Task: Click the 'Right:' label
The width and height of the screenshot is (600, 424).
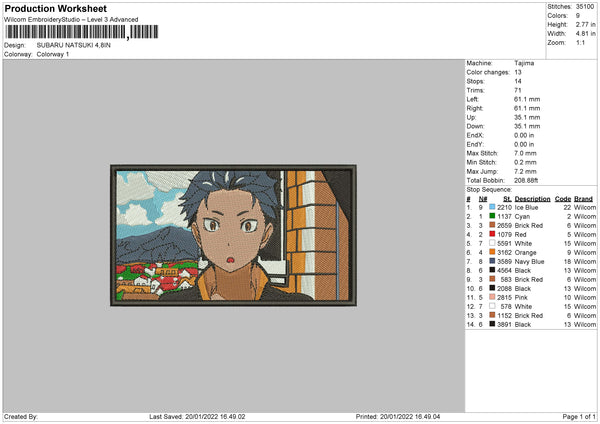Action: [x=474, y=108]
